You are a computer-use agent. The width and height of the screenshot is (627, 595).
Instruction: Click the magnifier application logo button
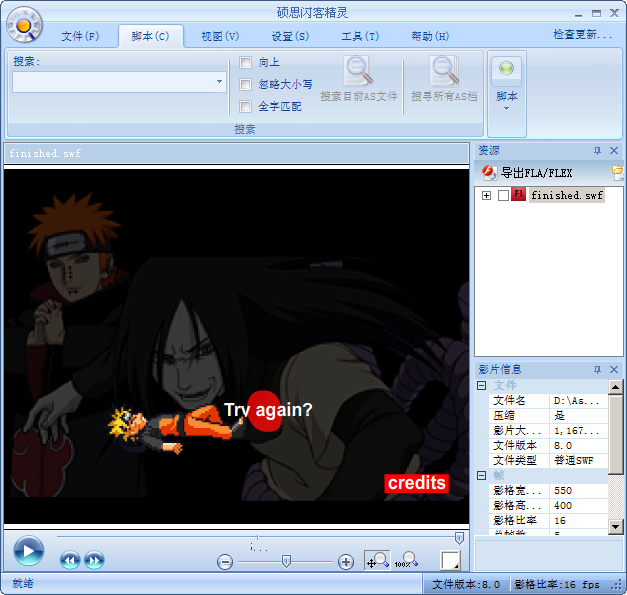coord(24,25)
